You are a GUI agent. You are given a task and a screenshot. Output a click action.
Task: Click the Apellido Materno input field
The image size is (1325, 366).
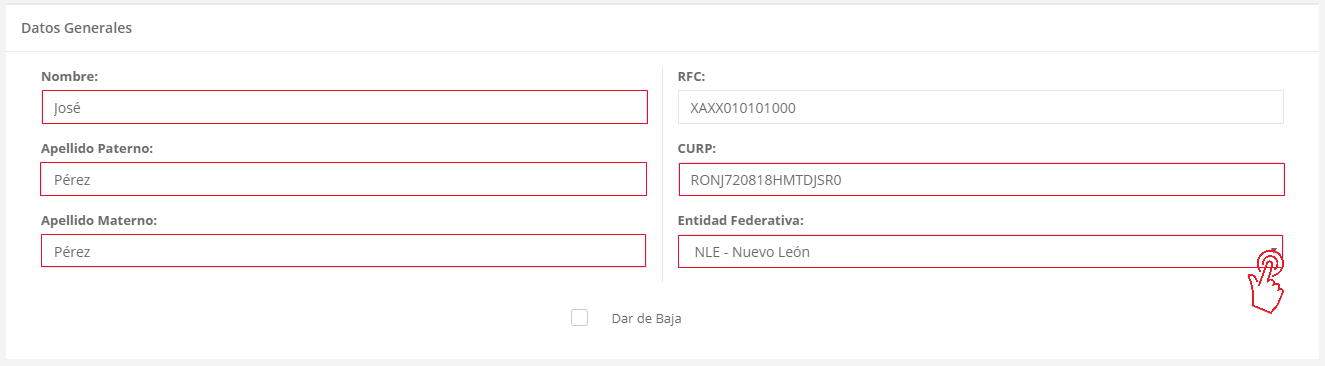point(343,251)
